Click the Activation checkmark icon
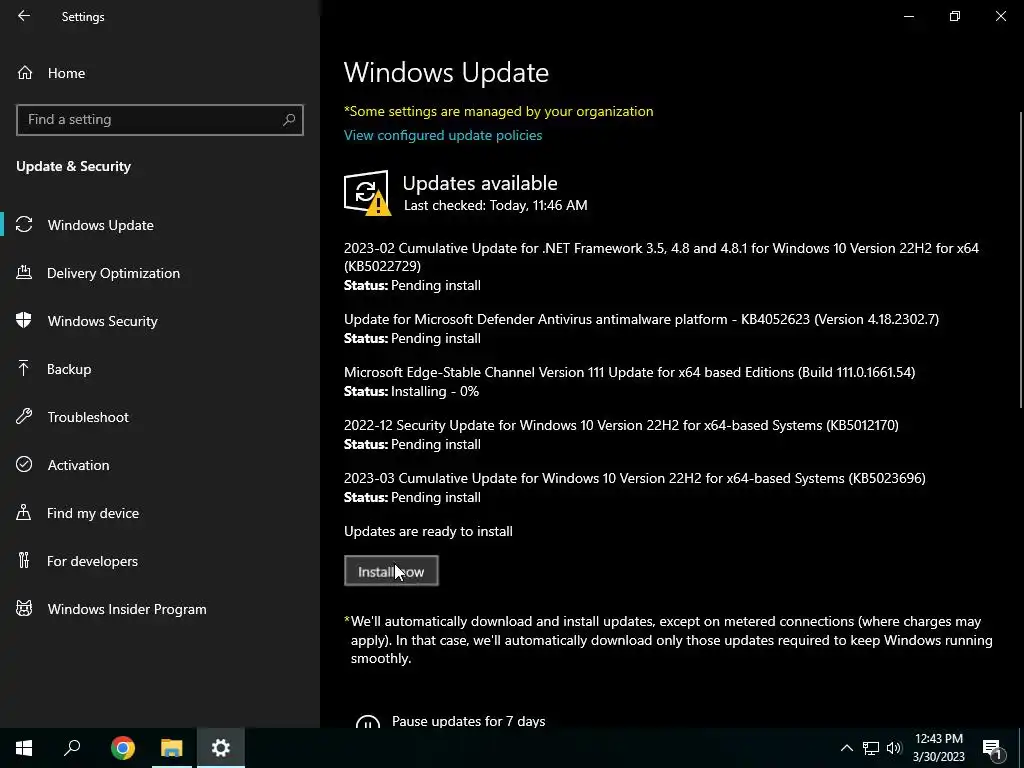The width and height of the screenshot is (1024, 768). coord(24,464)
